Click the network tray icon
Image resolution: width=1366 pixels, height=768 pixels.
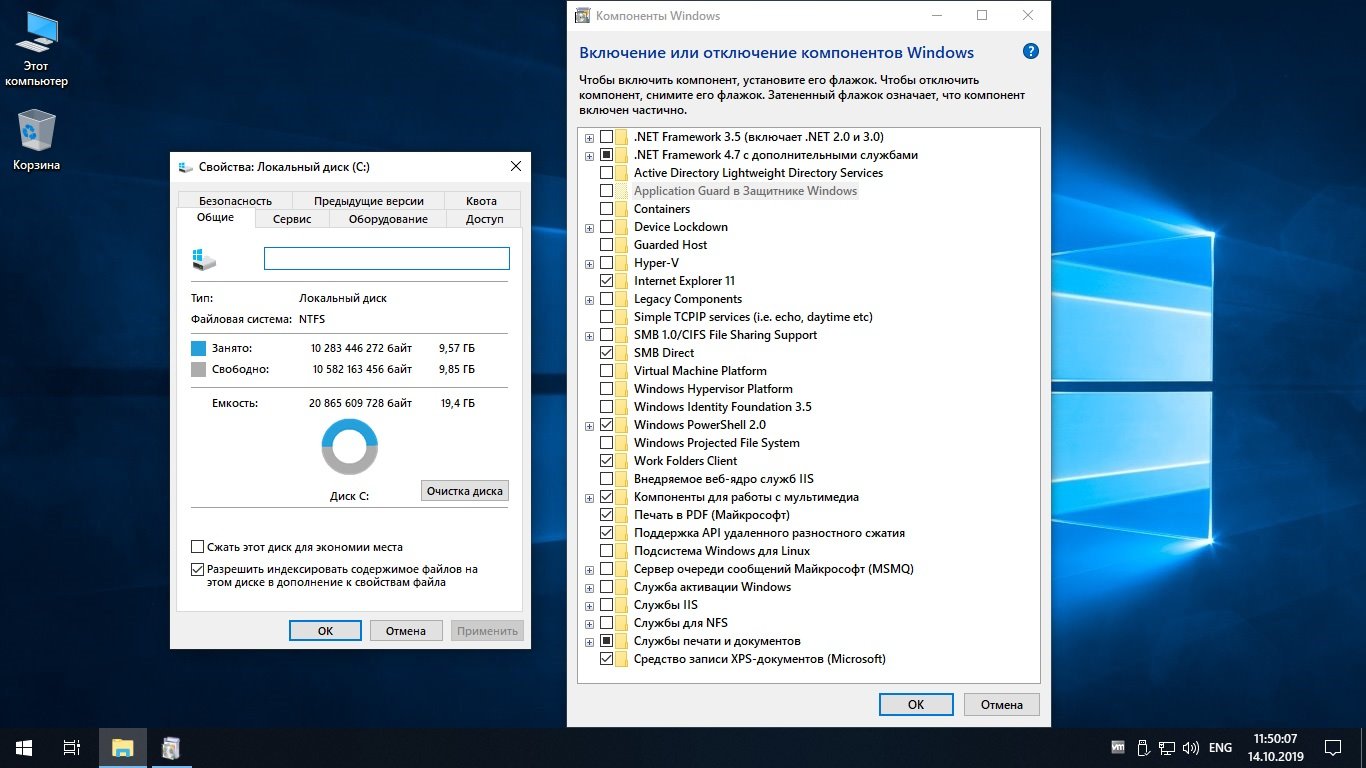click(x=1166, y=747)
